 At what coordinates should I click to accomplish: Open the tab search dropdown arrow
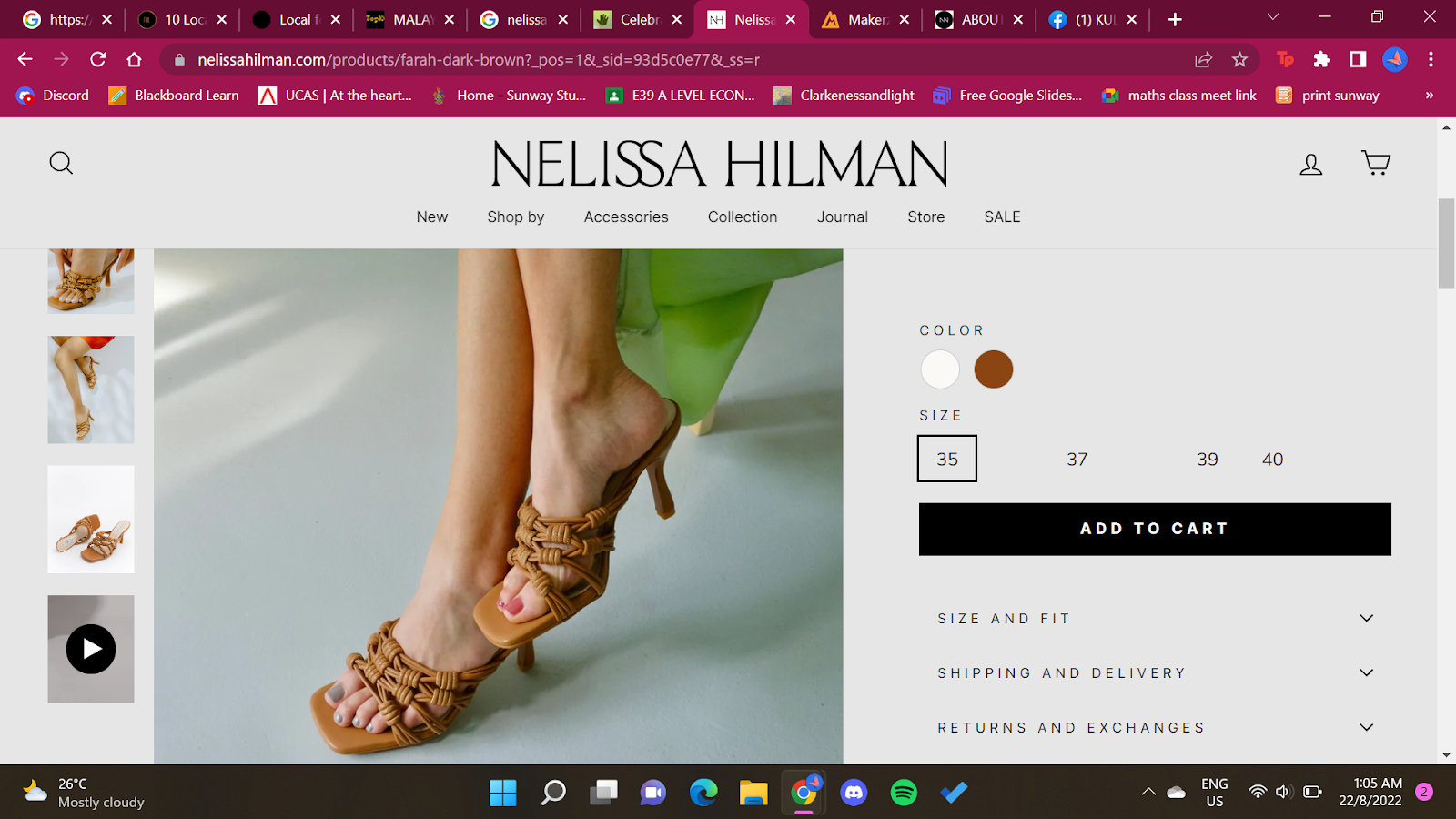coord(1273,17)
